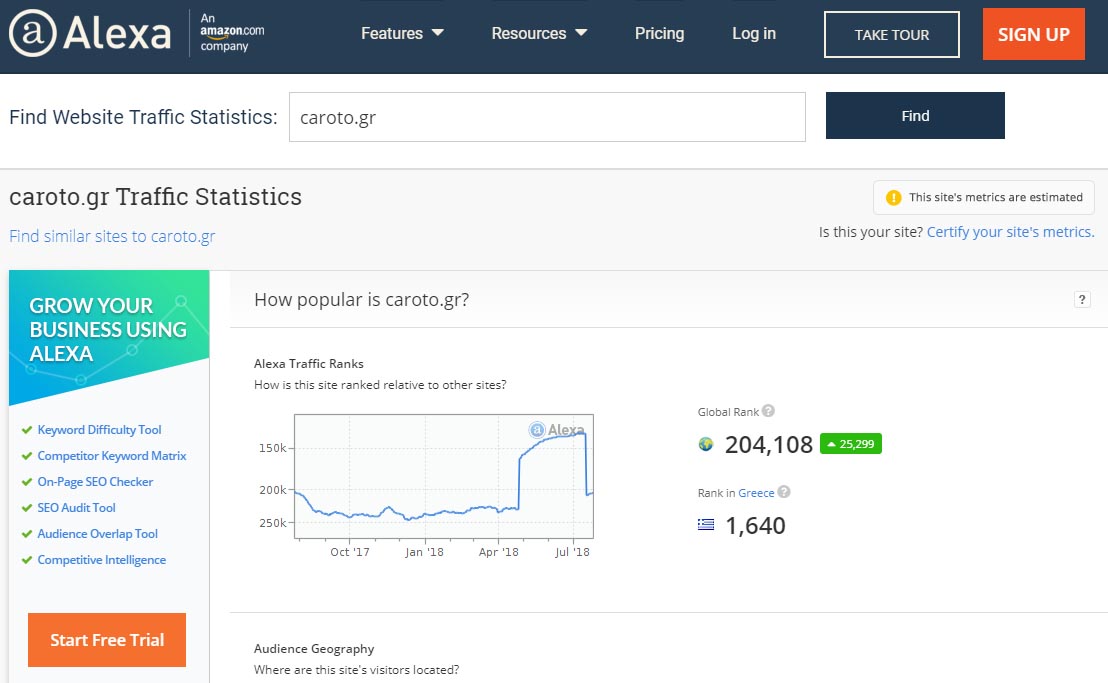Click the globe icon beside global rank
The width and height of the screenshot is (1108, 683).
706,445
